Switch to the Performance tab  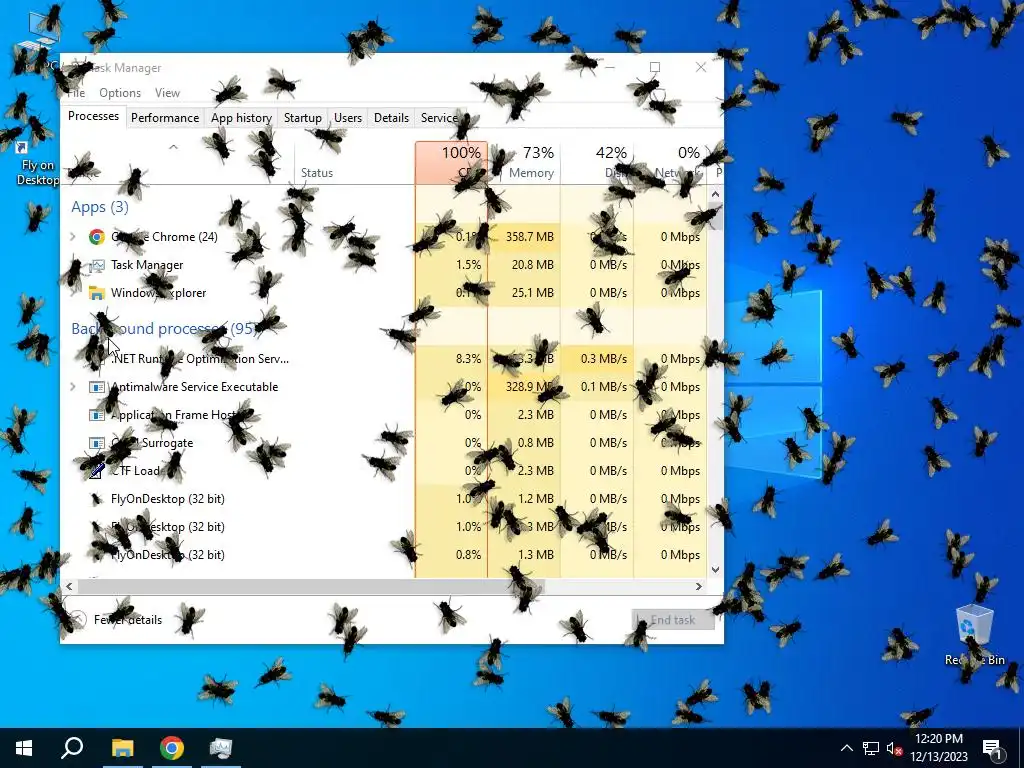pos(165,118)
